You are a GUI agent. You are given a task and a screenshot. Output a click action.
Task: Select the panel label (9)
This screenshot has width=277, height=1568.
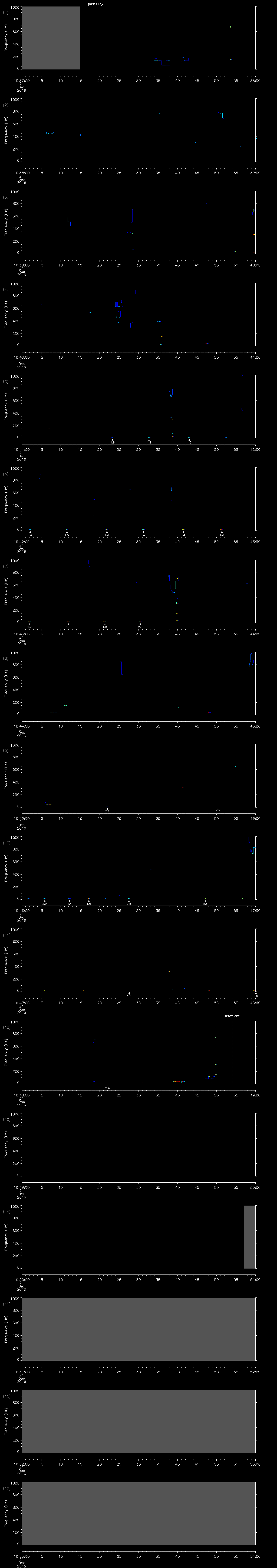coord(5,750)
